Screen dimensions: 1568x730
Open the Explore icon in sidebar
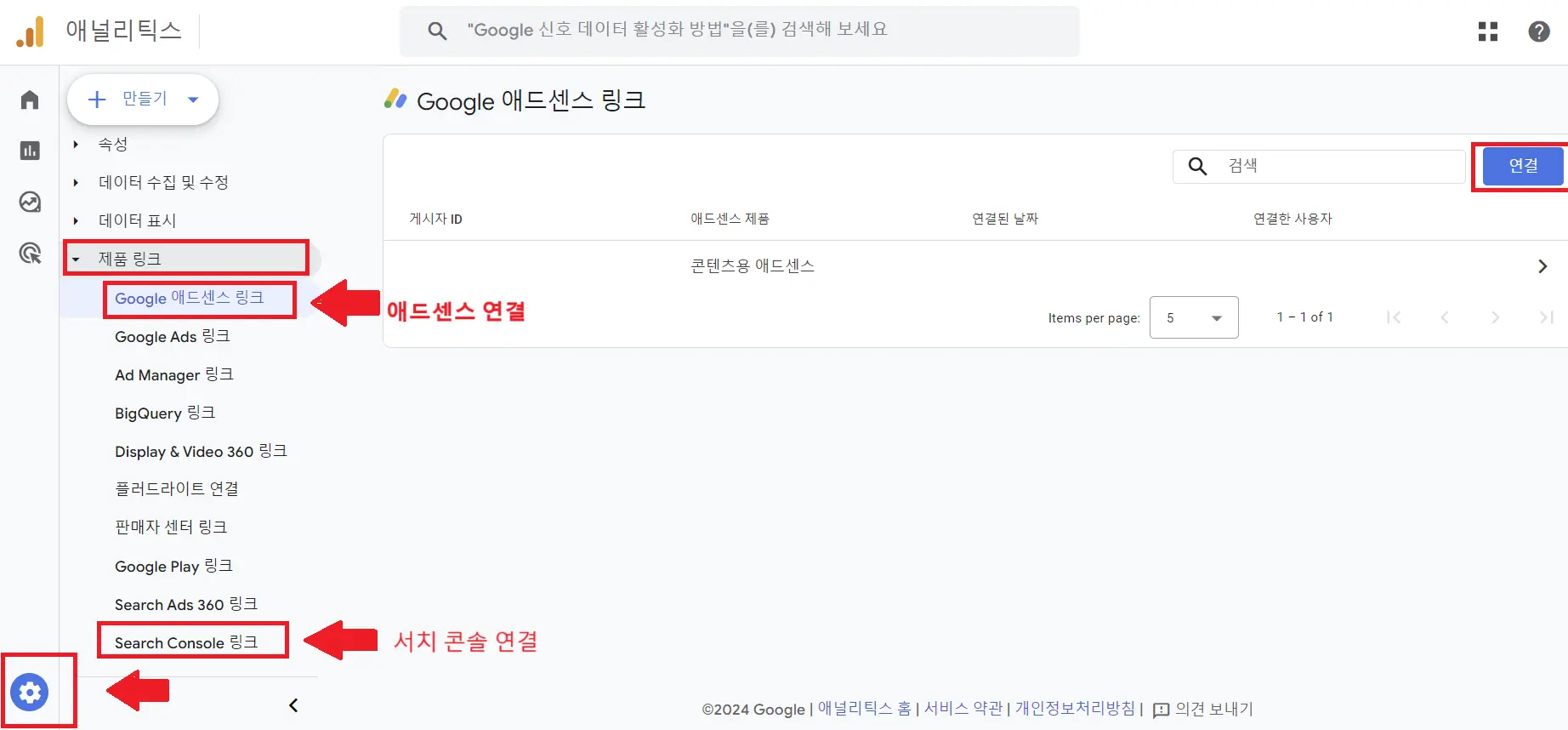click(30, 202)
